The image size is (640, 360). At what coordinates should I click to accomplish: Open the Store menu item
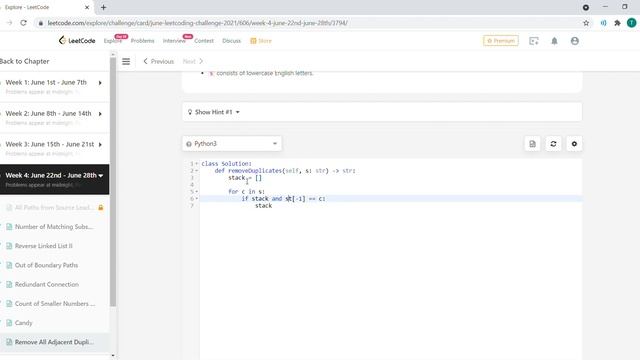pos(261,41)
